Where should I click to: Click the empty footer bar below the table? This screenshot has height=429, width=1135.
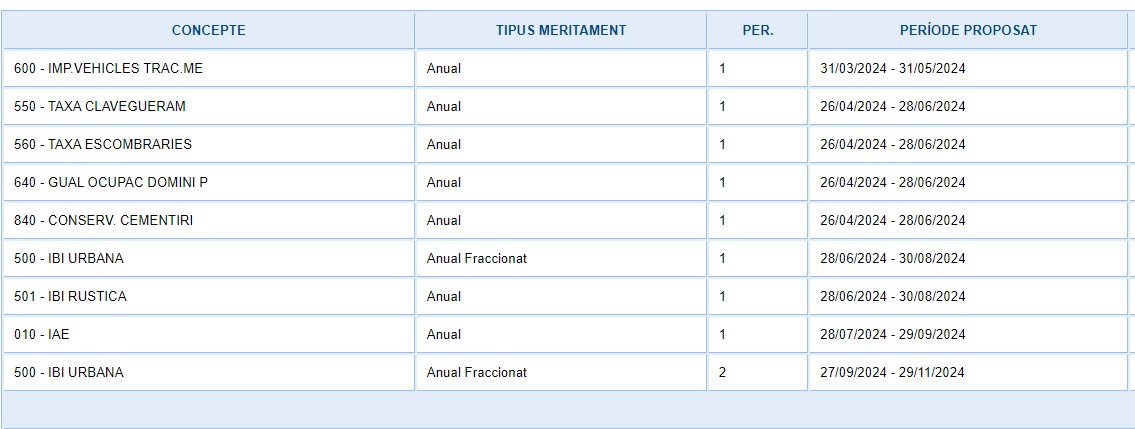coord(567,410)
